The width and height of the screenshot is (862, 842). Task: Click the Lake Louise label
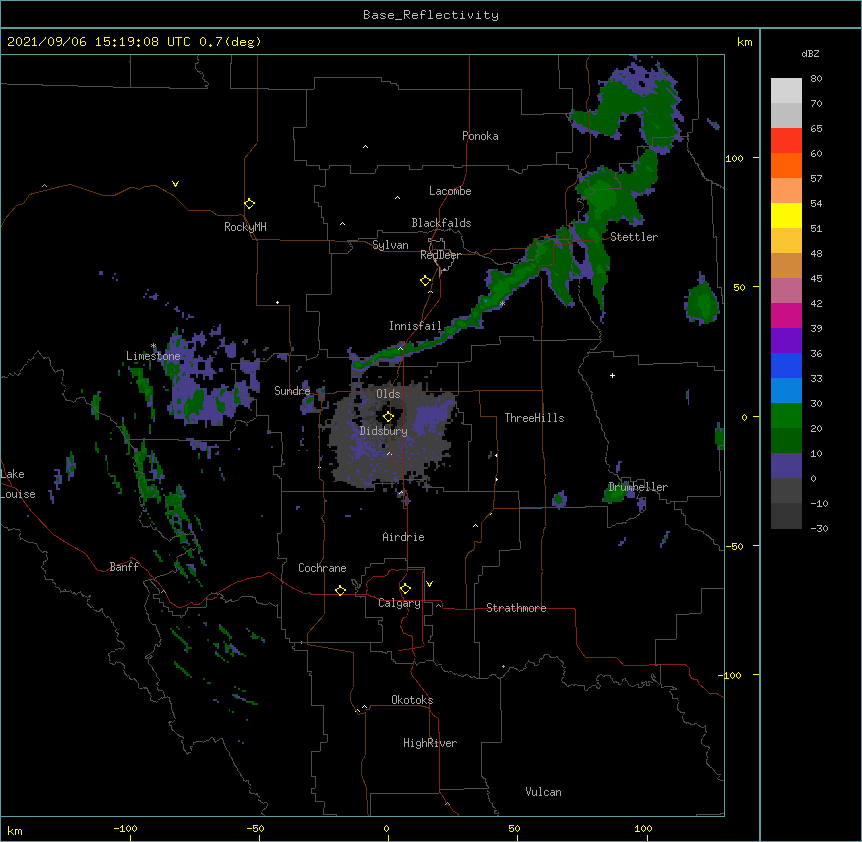tap(16, 484)
